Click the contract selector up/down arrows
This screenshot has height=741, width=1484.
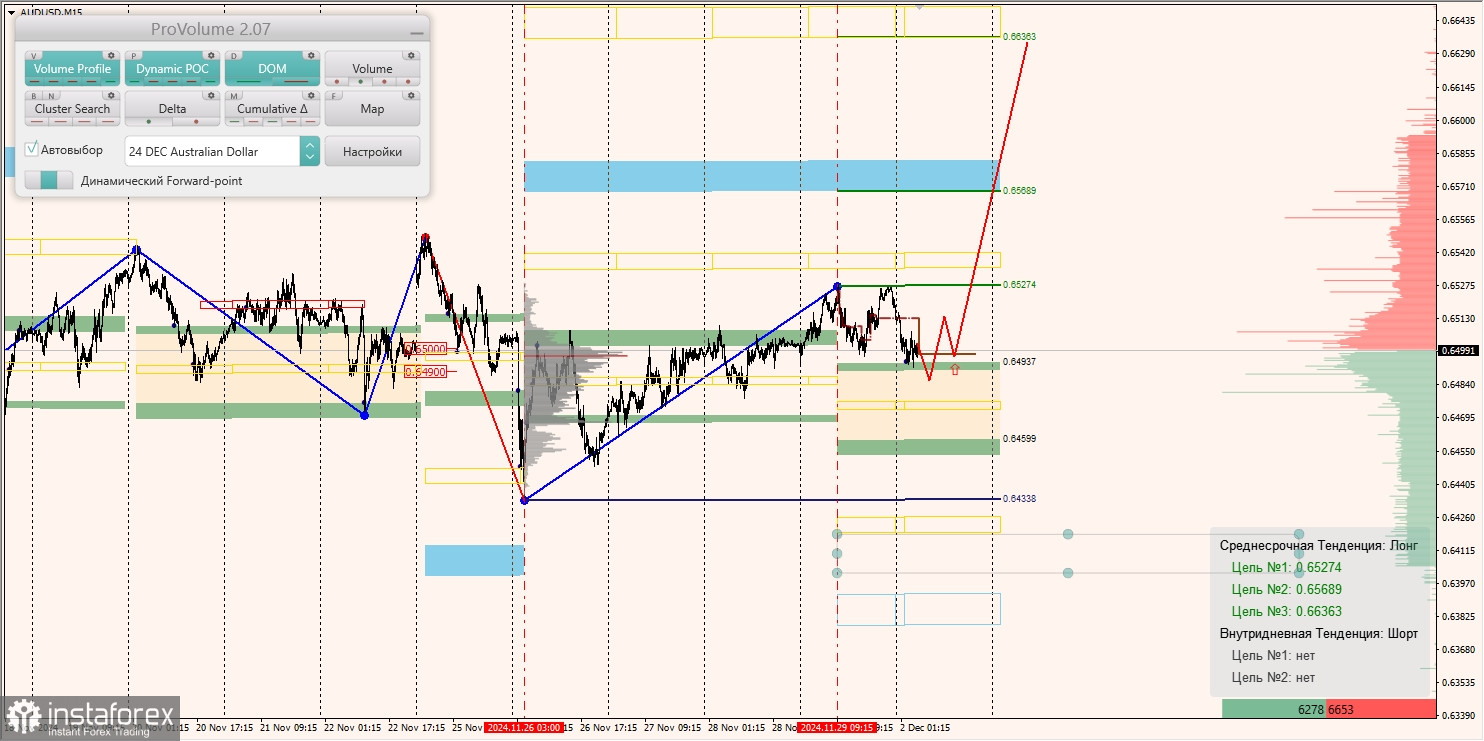click(310, 151)
